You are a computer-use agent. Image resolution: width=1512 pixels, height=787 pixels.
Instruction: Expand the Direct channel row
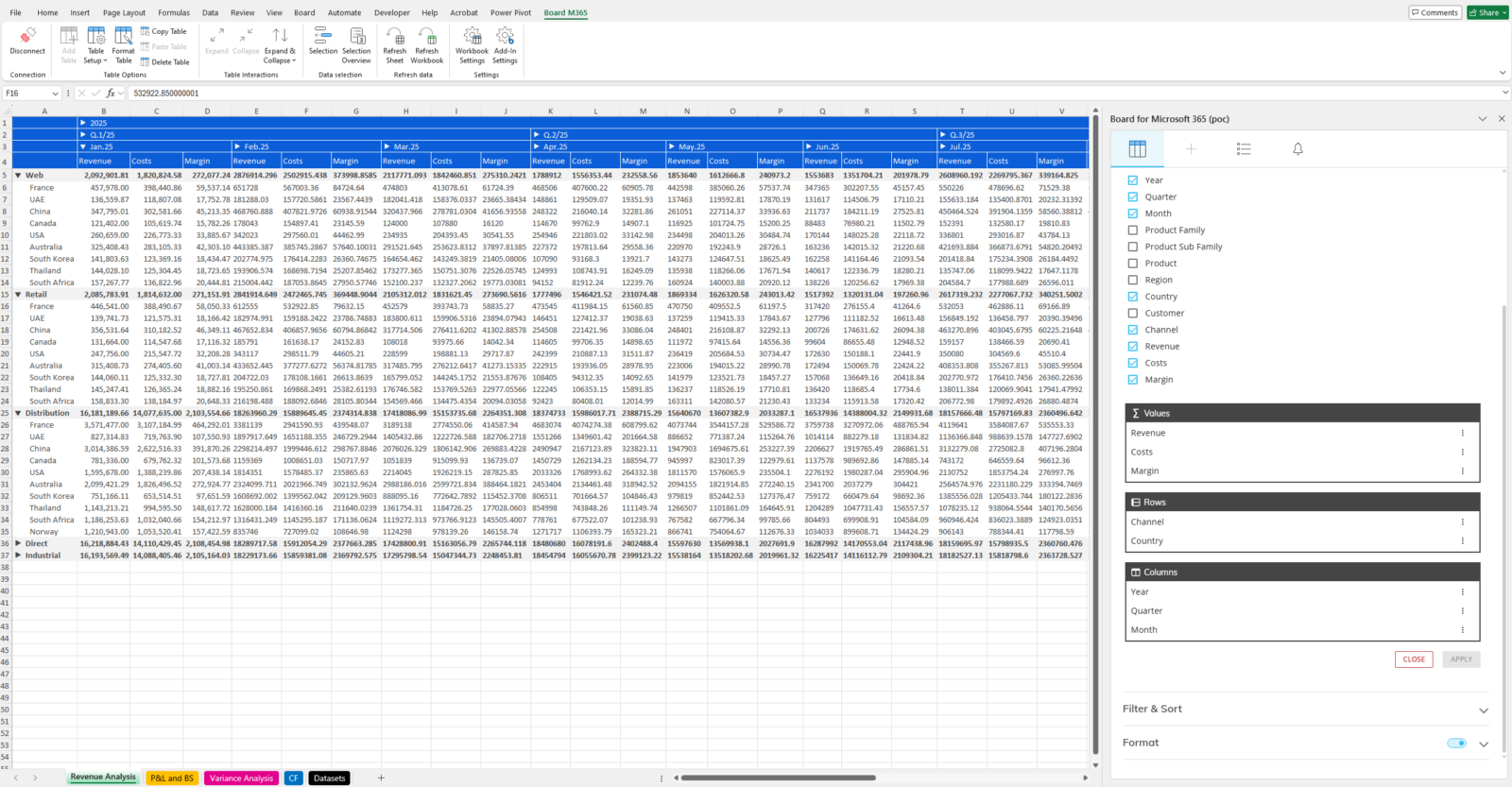click(18, 543)
